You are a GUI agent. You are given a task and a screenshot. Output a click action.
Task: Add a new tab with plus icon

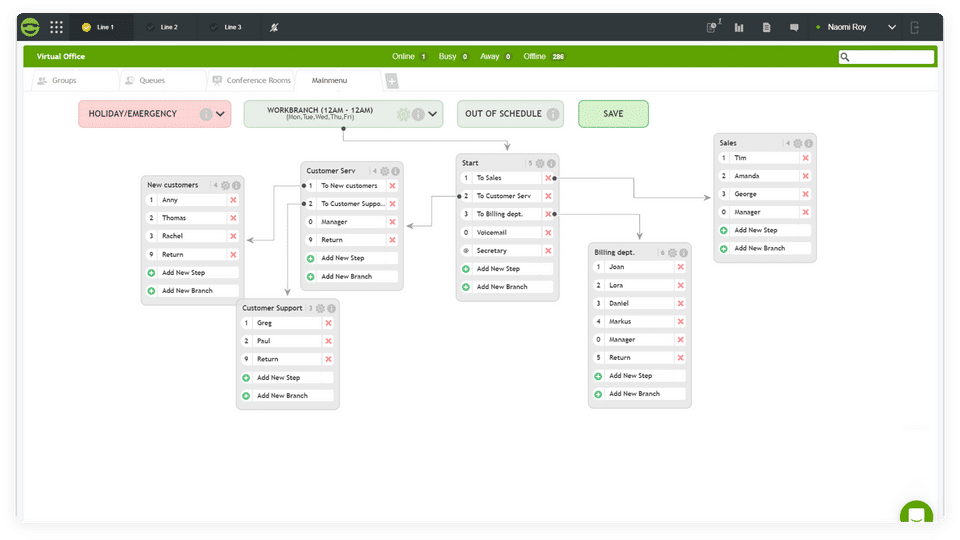[392, 81]
